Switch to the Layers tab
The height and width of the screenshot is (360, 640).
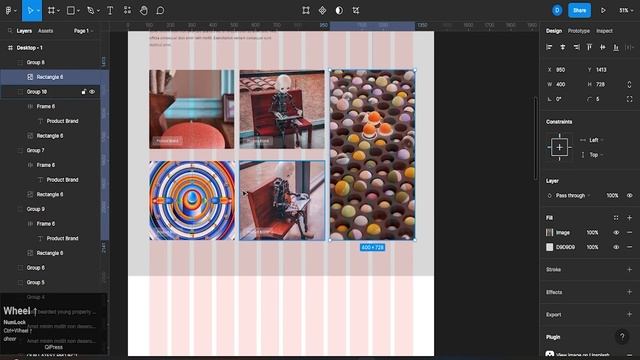click(x=24, y=31)
